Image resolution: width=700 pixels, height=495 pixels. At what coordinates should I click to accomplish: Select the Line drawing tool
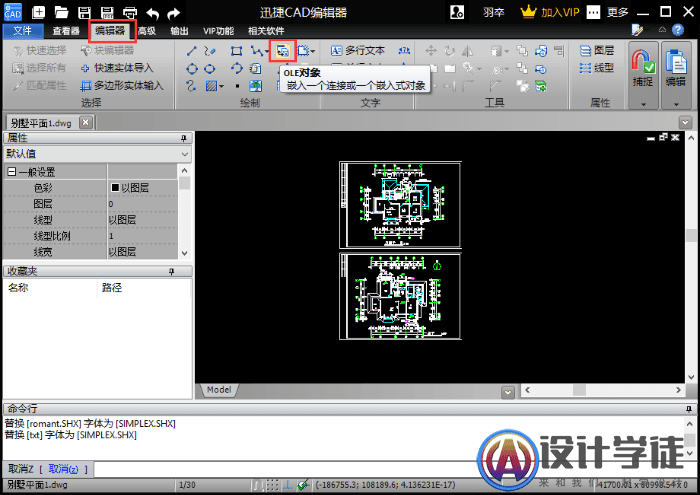point(192,51)
